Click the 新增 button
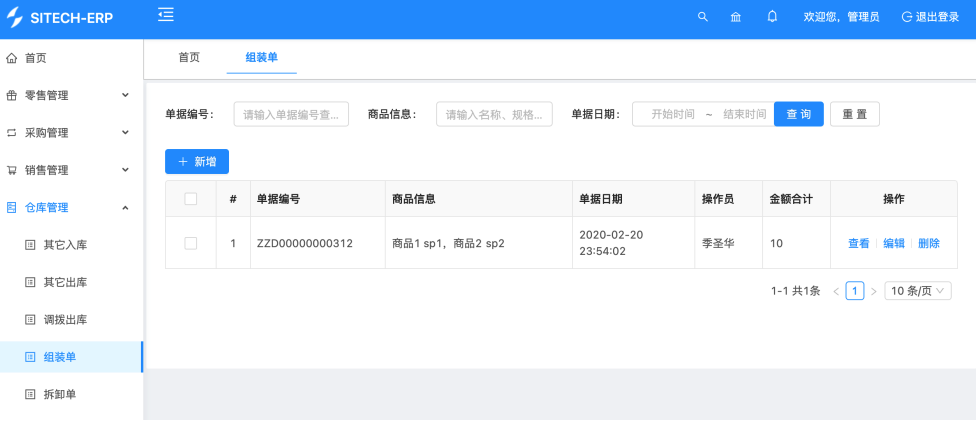Image resolution: width=976 pixels, height=423 pixels. coord(197,161)
